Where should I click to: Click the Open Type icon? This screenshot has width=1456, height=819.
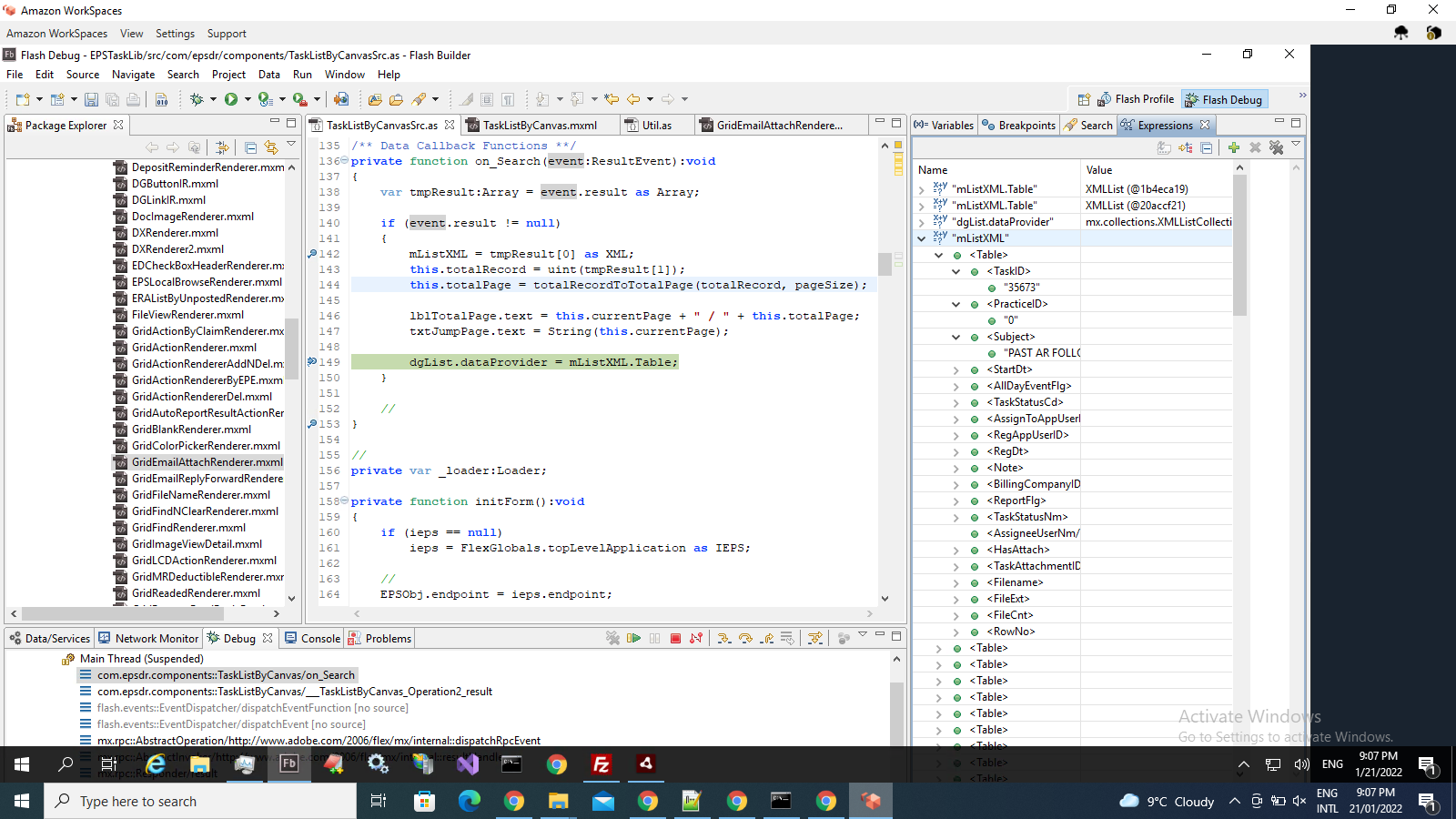point(375,99)
